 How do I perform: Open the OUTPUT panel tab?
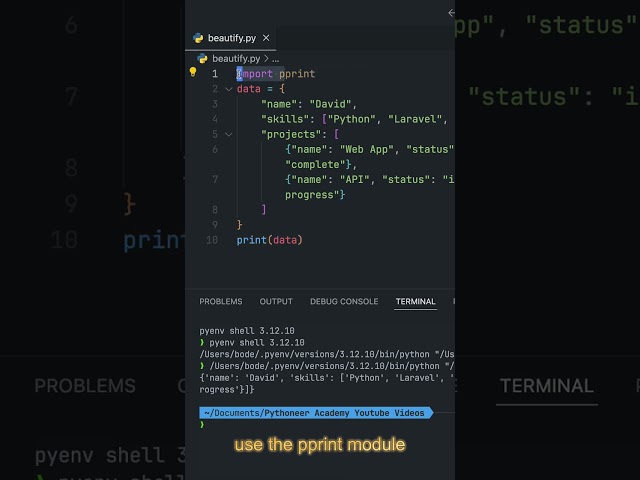pos(276,302)
